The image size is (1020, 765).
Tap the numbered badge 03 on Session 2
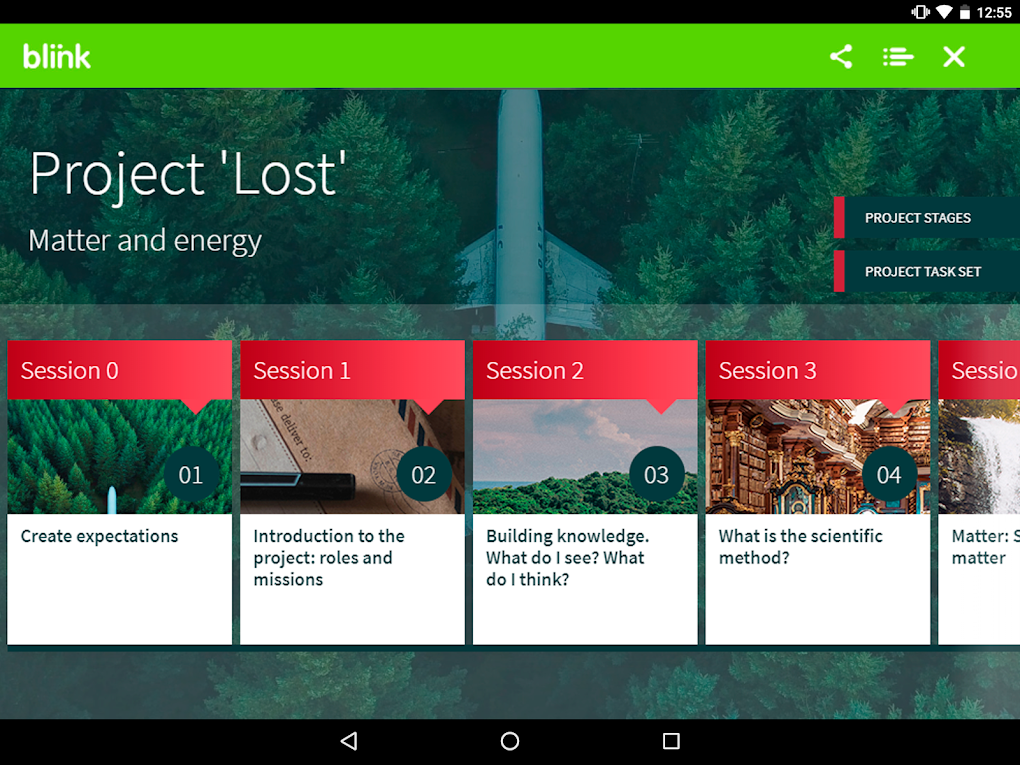click(x=656, y=475)
